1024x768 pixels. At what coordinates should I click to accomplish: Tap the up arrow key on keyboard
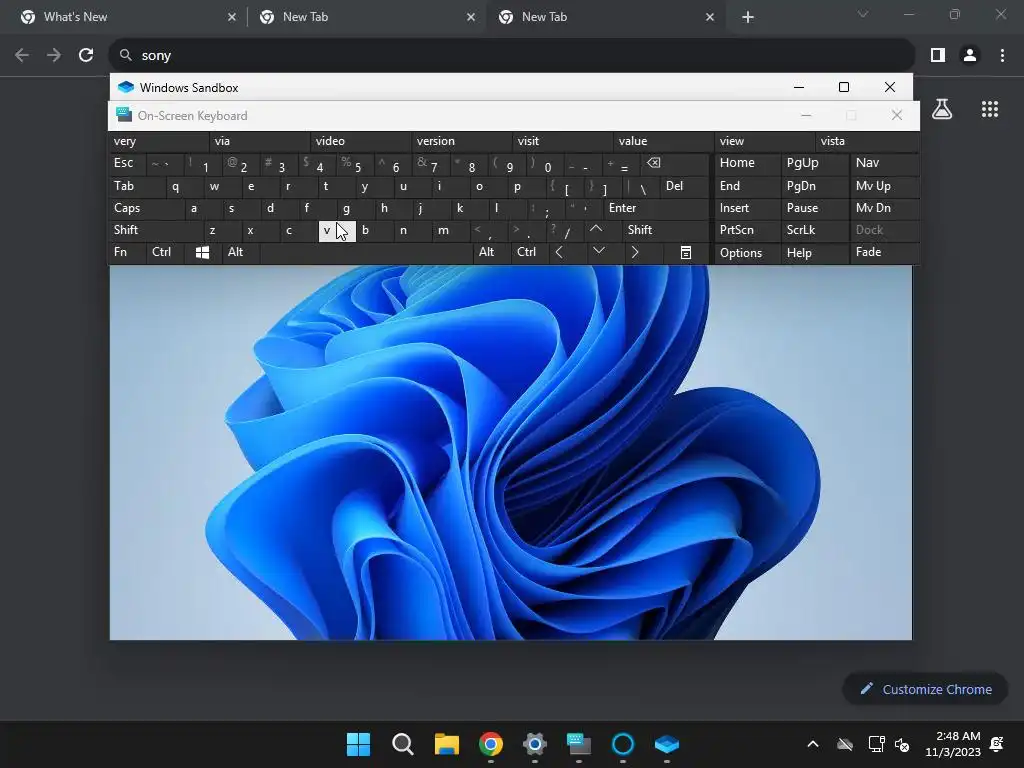pos(596,229)
